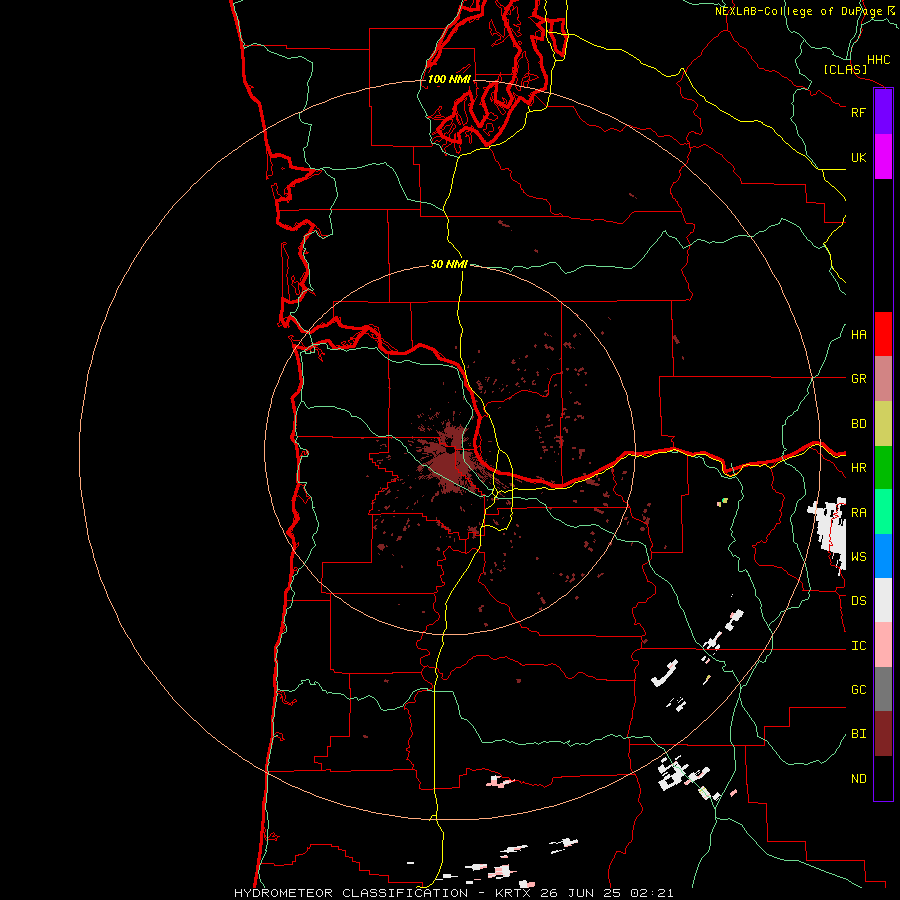Click the IC legend label
This screenshot has height=900, width=900.
[858, 646]
